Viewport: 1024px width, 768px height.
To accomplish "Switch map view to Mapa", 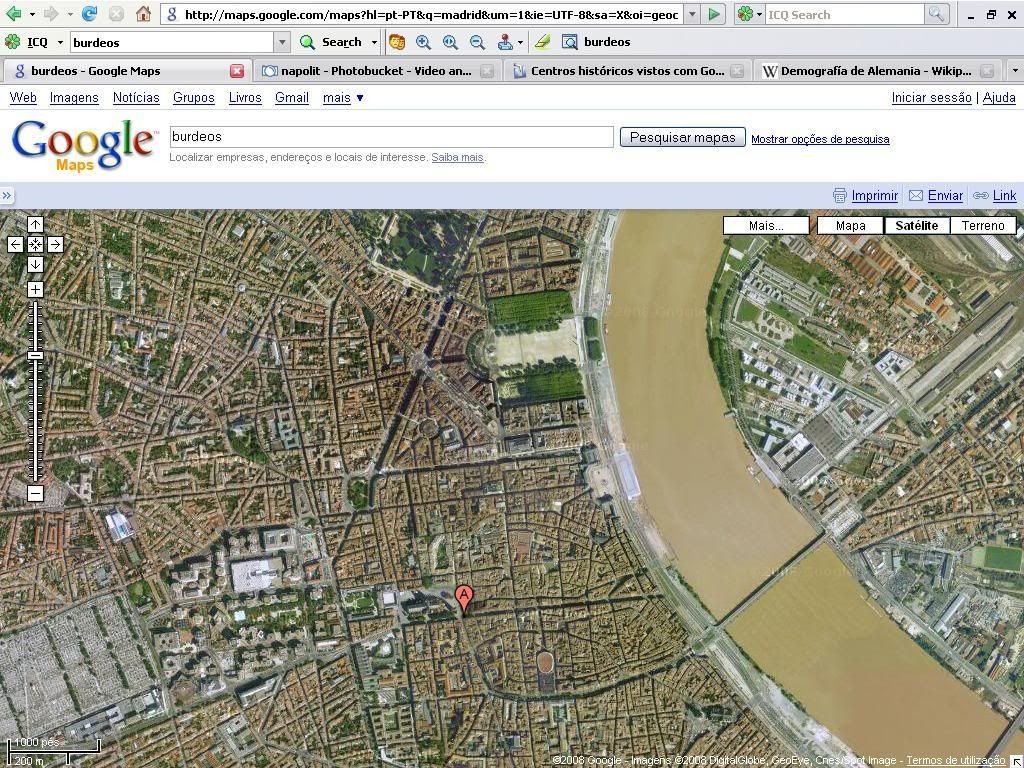I will point(850,225).
